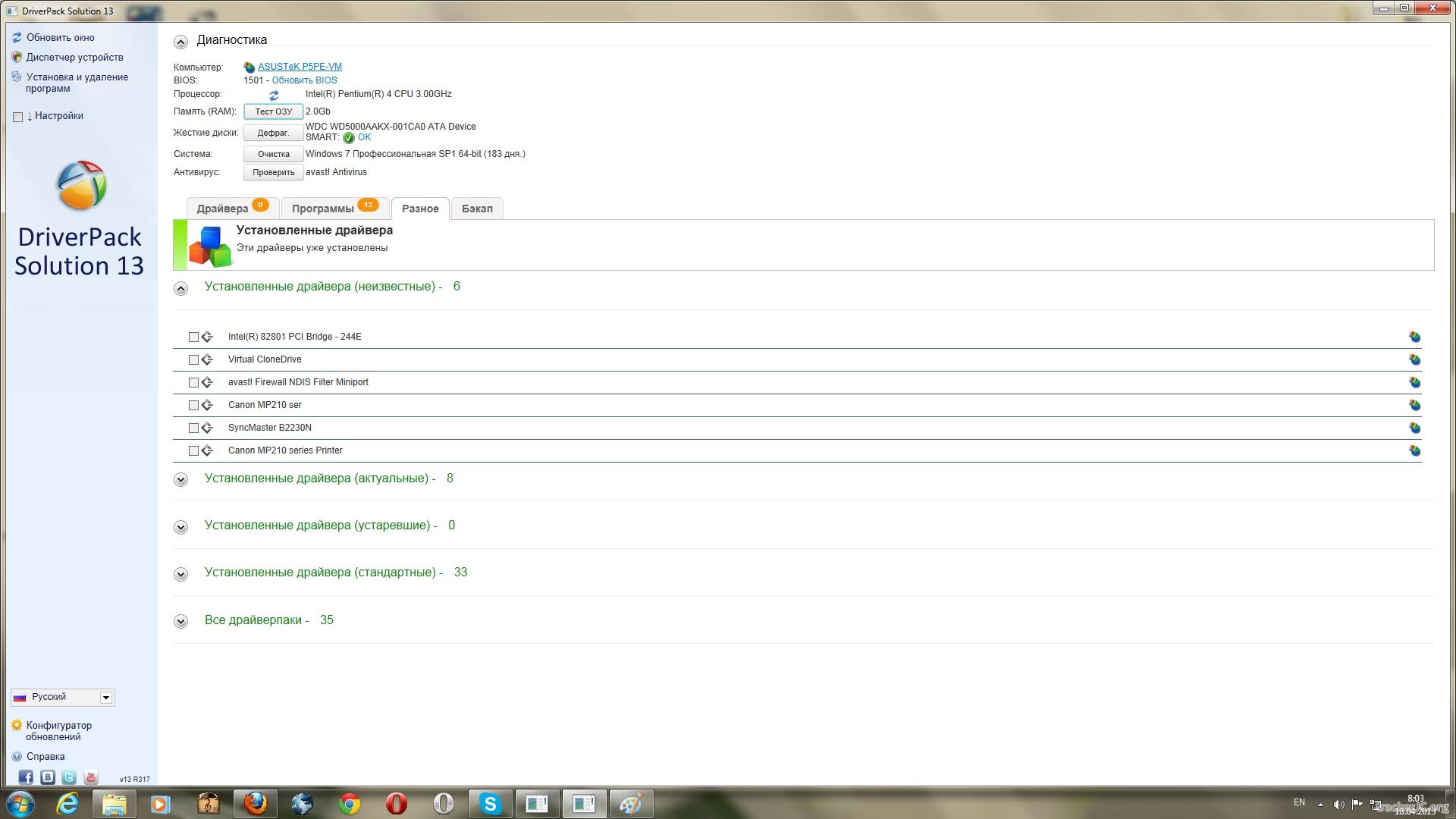
Task: Toggle the Настройки settings checkbox
Action: tap(18, 117)
